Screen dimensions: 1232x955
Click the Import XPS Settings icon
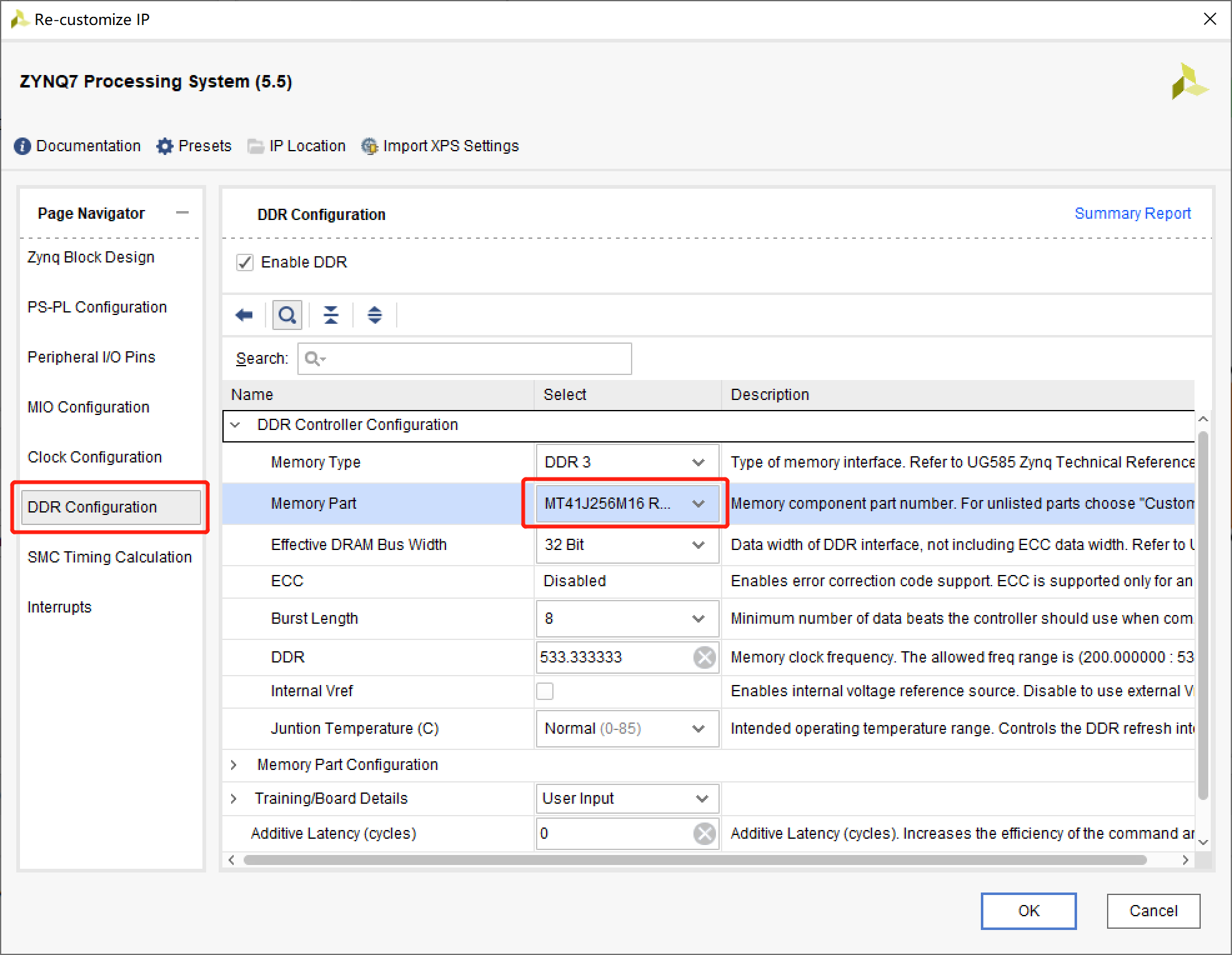coord(369,146)
